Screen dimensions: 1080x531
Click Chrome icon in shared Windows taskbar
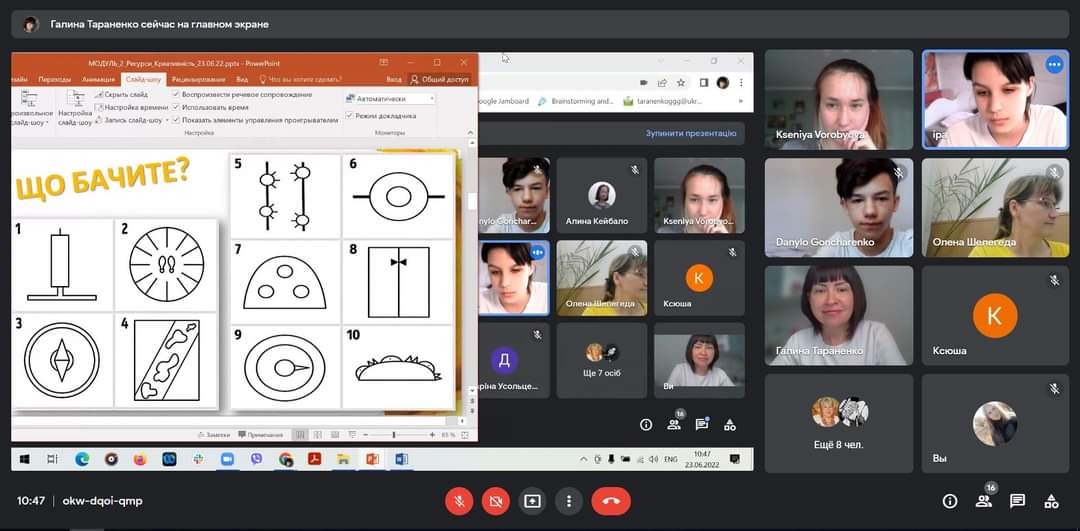286,459
